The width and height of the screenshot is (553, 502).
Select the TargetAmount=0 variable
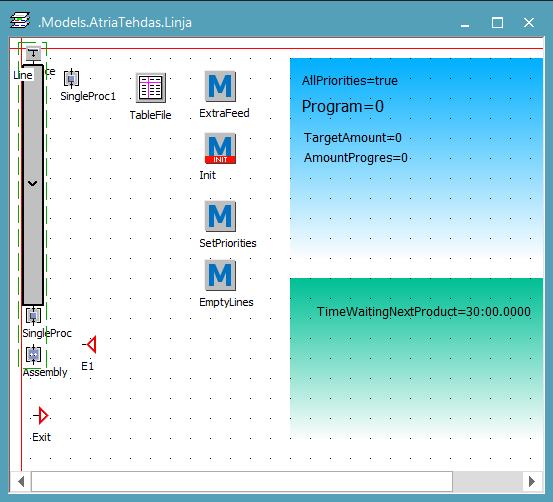click(x=353, y=138)
